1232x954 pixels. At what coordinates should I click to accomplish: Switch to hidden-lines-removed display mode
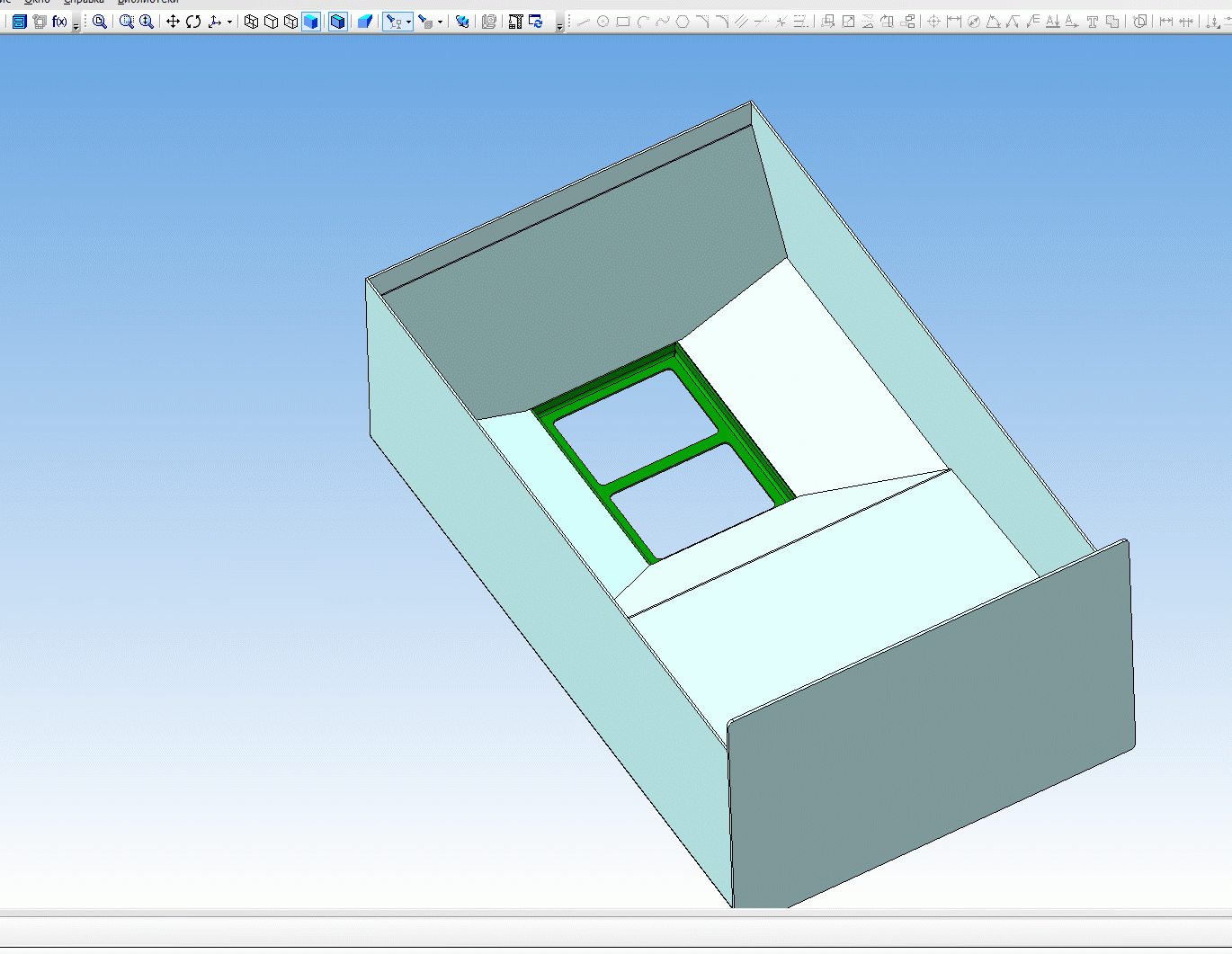[271, 22]
